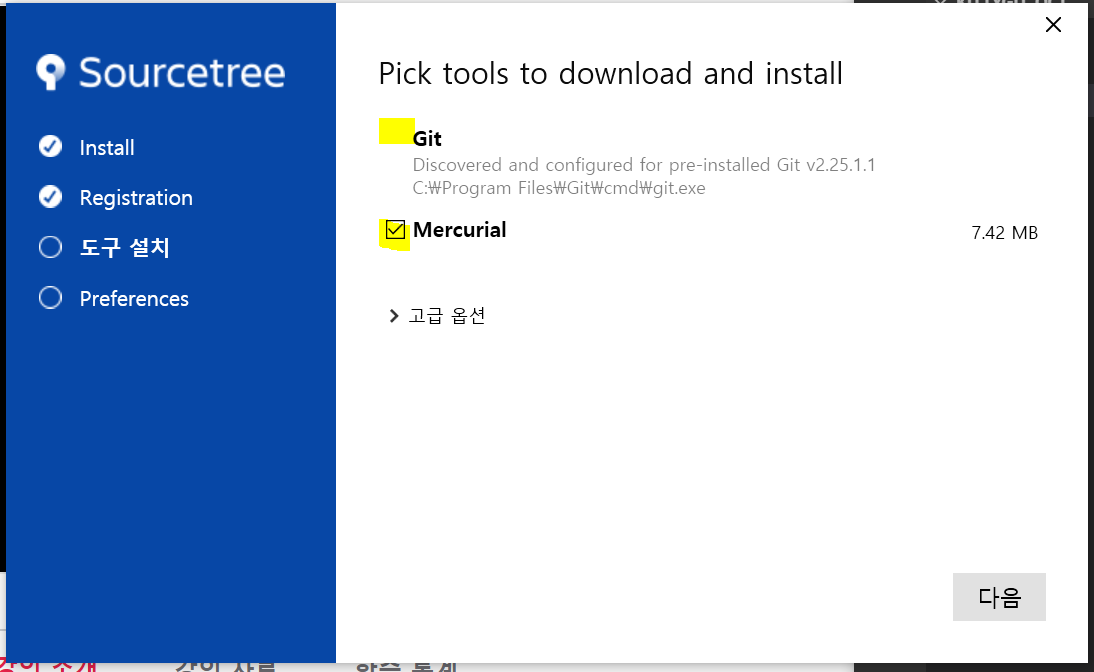Click the Mercurial tool name
Viewport: 1094px width, 672px height.
tap(460, 230)
